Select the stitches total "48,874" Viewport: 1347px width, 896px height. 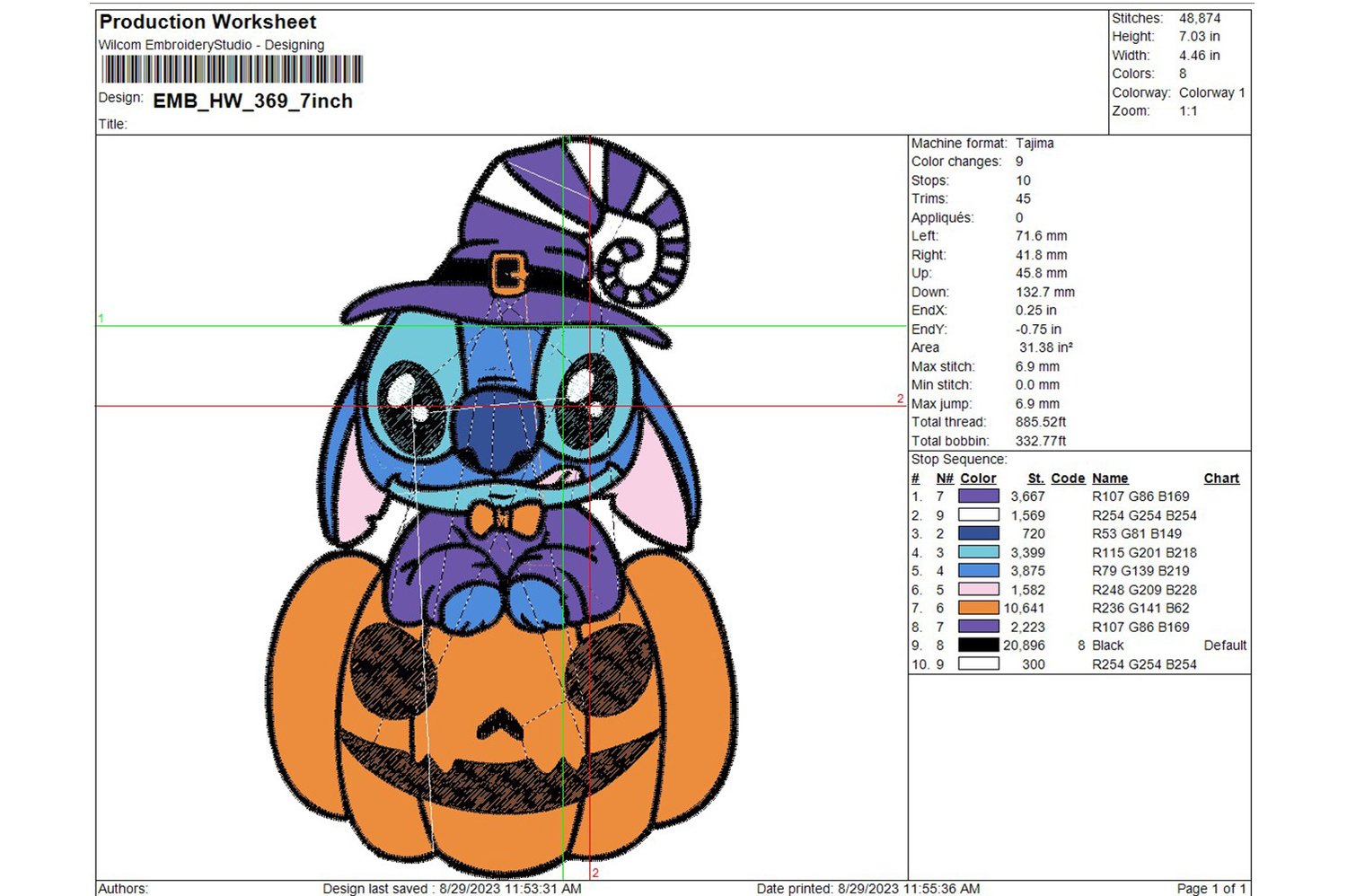coord(1200,18)
